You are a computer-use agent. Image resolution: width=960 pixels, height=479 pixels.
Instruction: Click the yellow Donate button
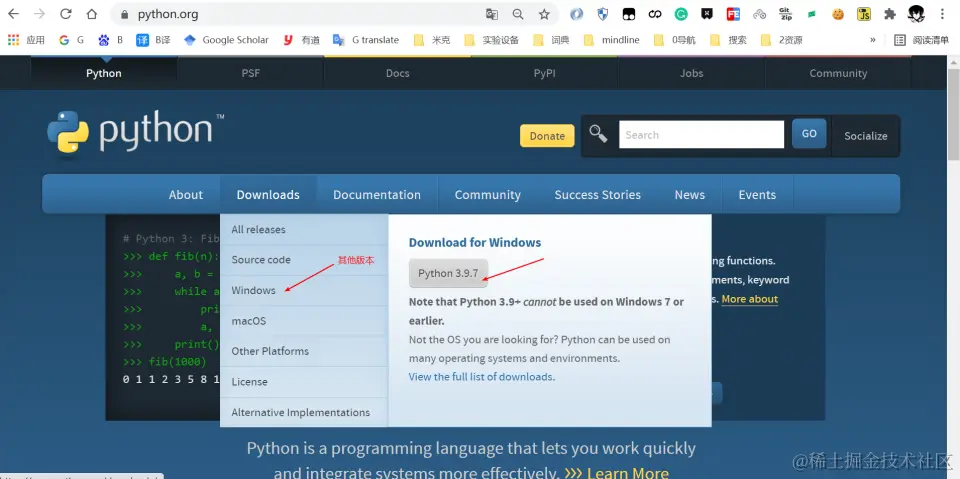click(x=547, y=136)
